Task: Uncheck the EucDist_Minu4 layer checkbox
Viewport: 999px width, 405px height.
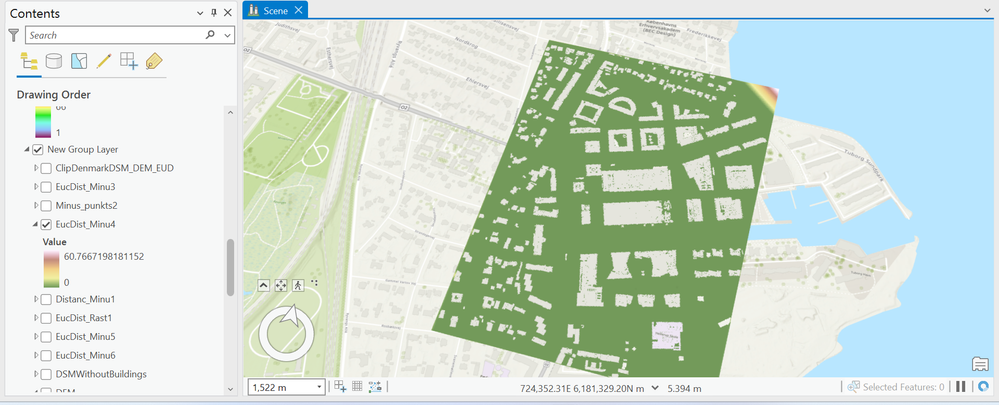Action: pyautogui.click(x=46, y=224)
